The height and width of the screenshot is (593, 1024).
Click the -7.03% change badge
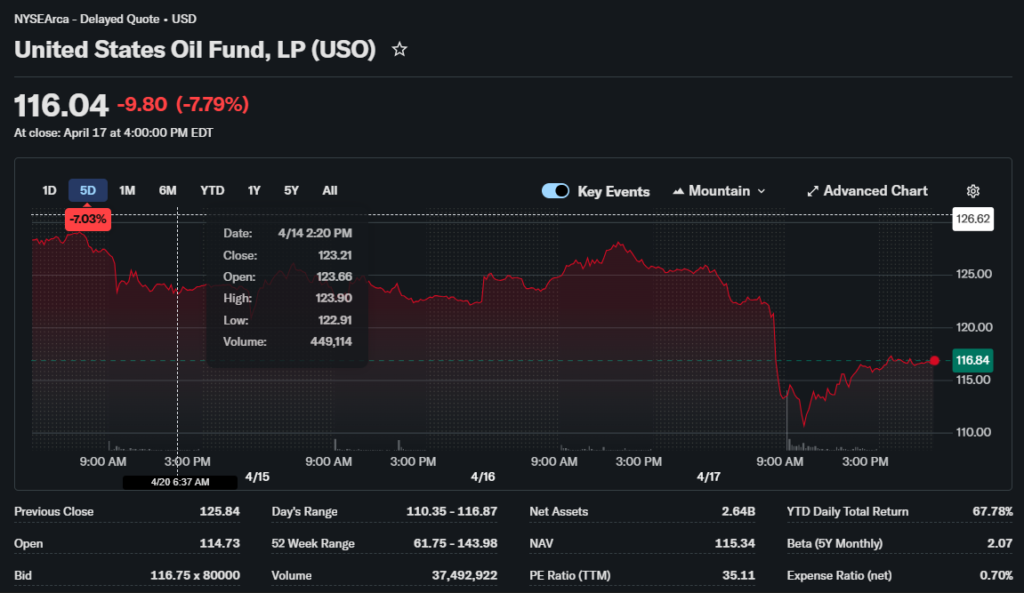pos(87,219)
